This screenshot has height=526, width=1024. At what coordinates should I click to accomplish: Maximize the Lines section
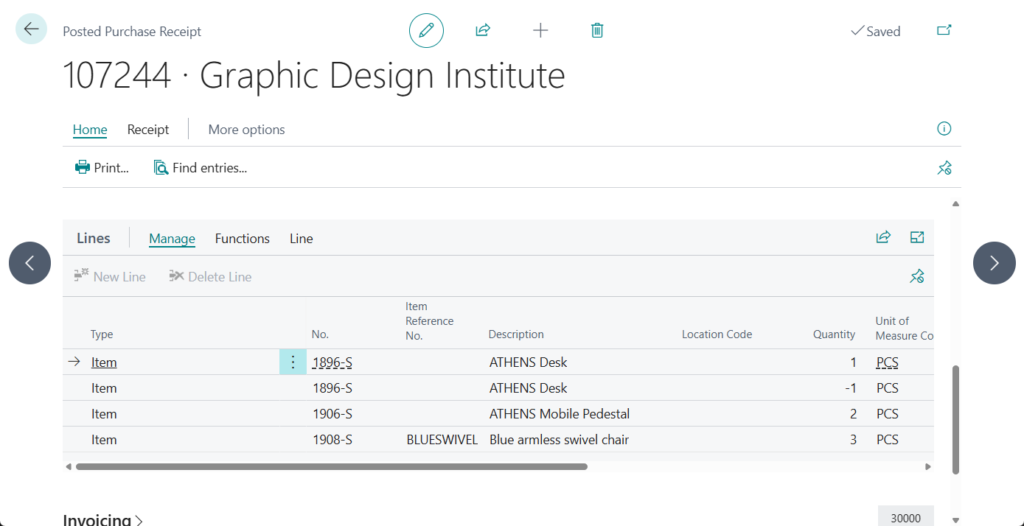[917, 237]
